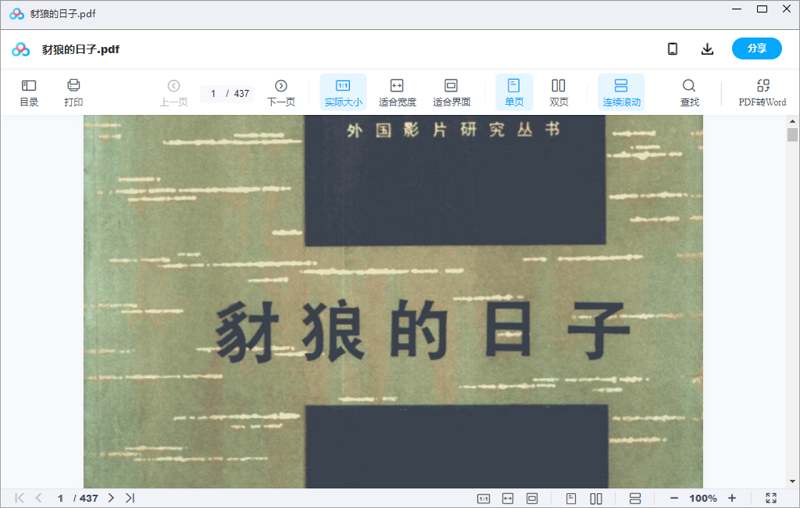Viewport: 800px width, 508px height.
Task: Click the blue 分享 share button
Action: click(756, 49)
